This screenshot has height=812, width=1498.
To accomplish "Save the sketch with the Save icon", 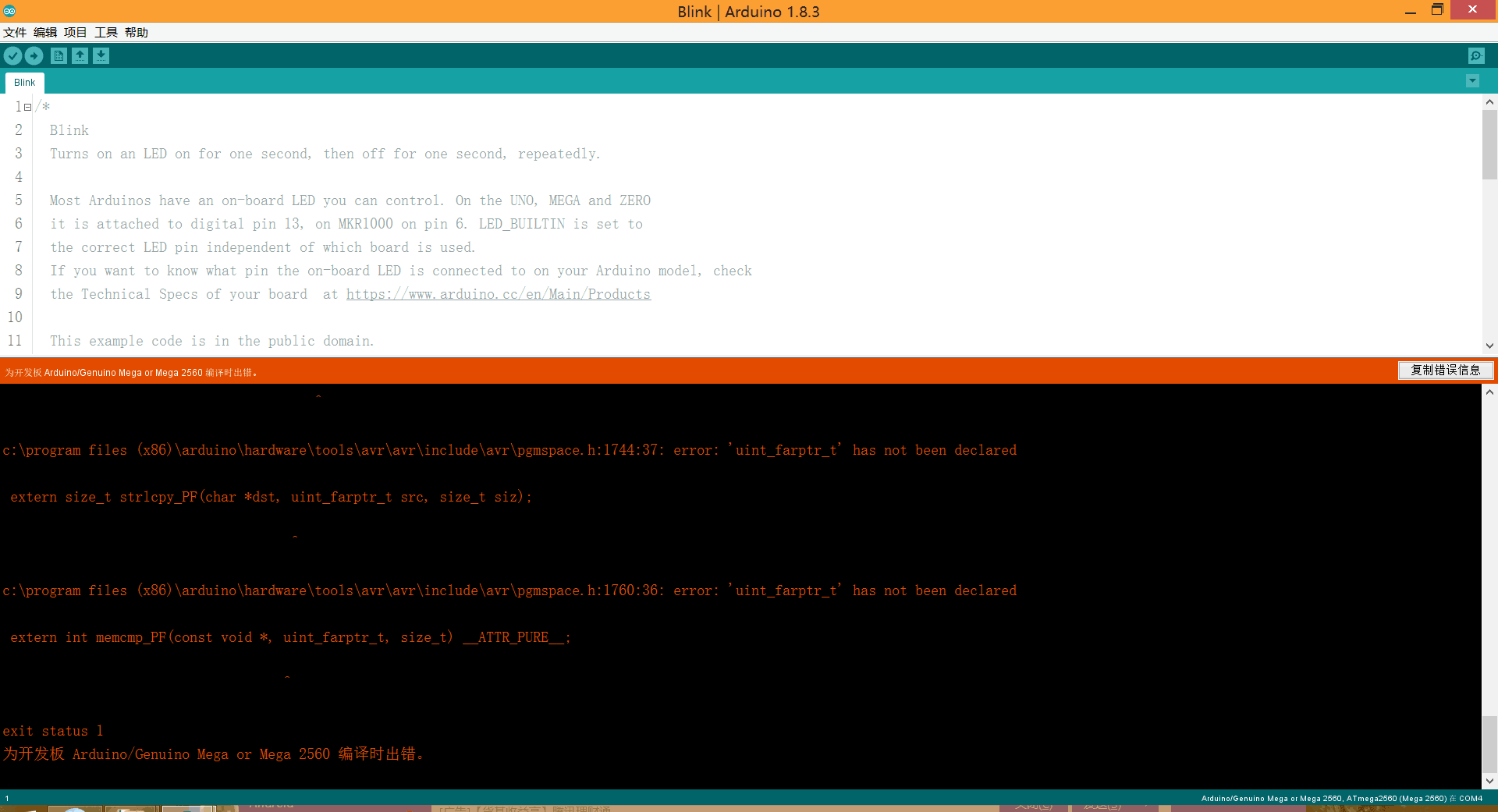I will click(x=101, y=55).
